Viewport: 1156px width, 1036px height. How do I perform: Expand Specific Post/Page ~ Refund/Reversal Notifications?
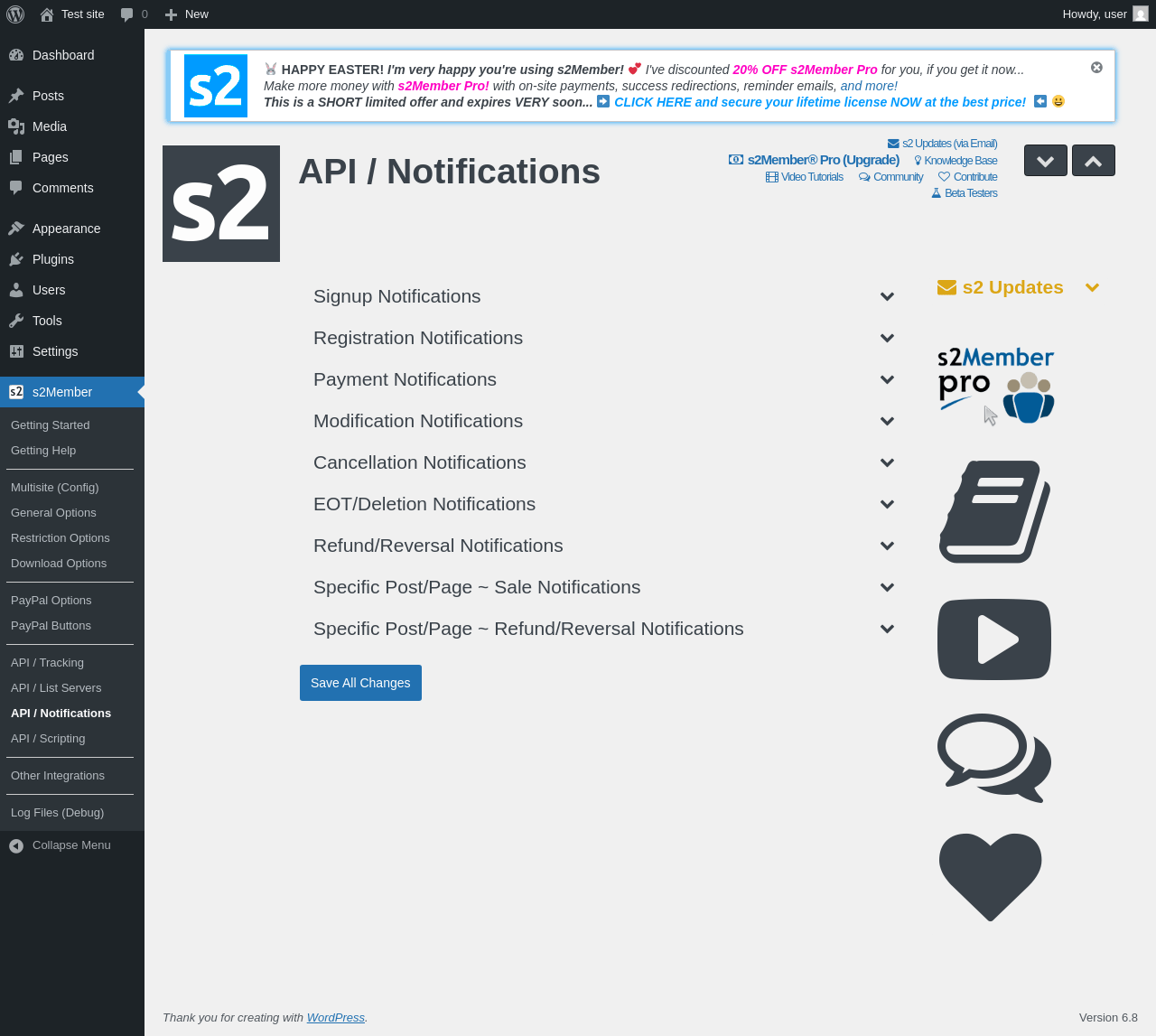tap(603, 629)
